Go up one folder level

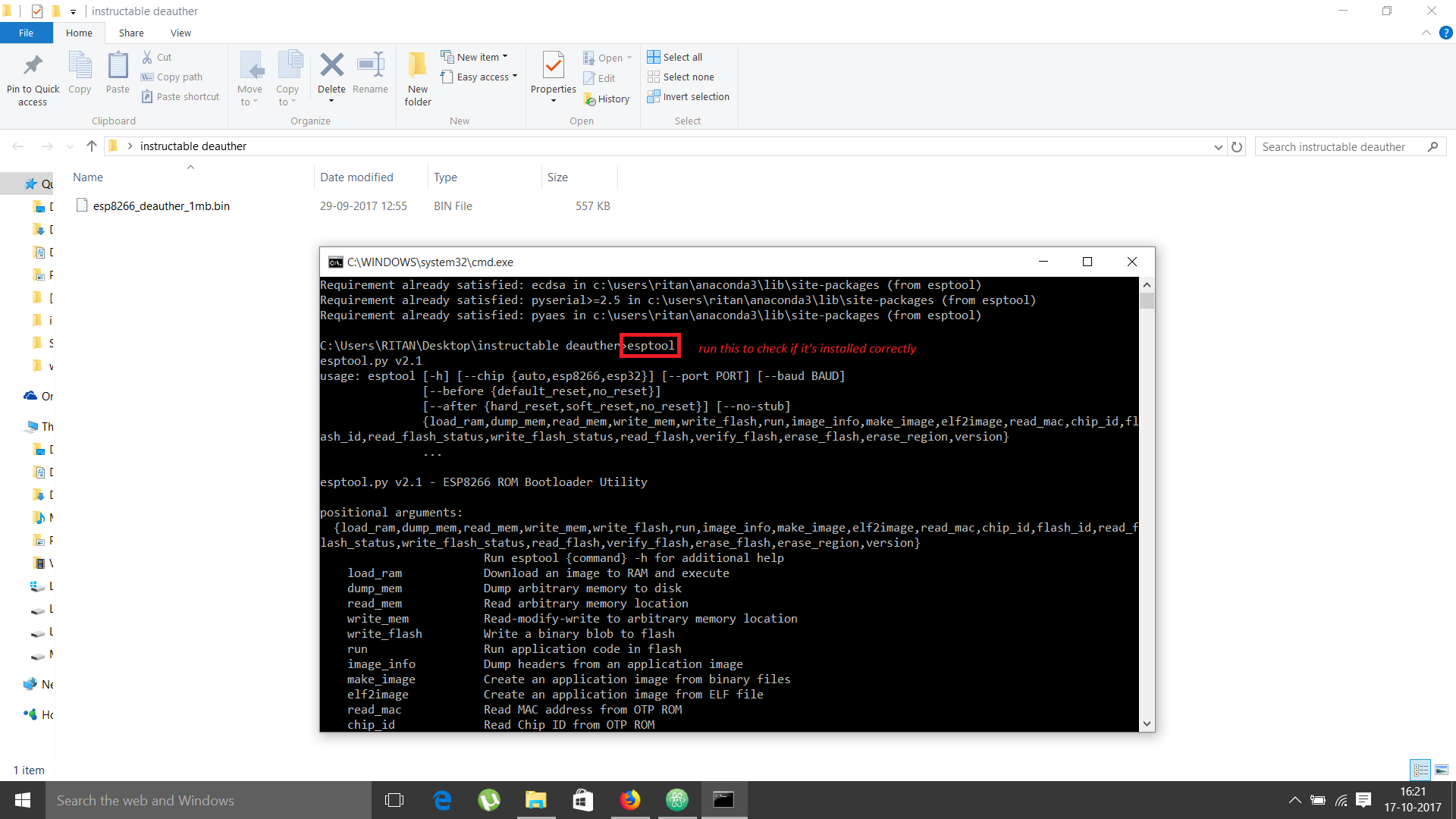click(92, 146)
